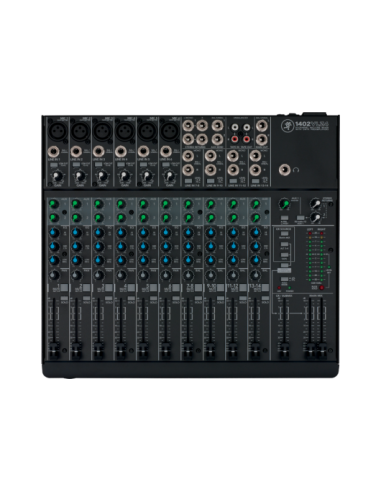This screenshot has height=492, width=381.
Task: Click the 13-14 channel fader
Action: tap(255, 350)
